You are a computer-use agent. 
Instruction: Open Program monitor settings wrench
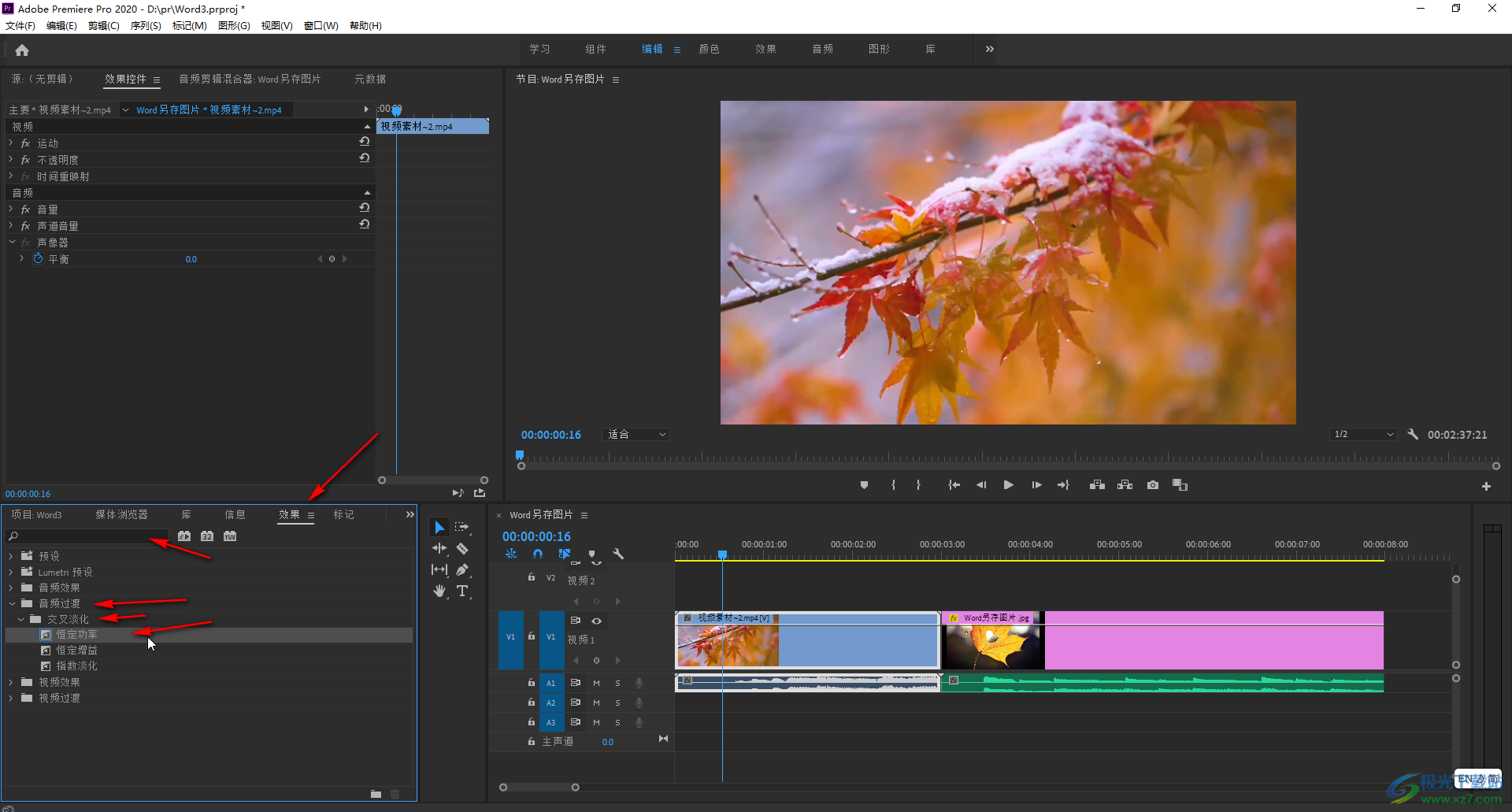(x=1413, y=434)
